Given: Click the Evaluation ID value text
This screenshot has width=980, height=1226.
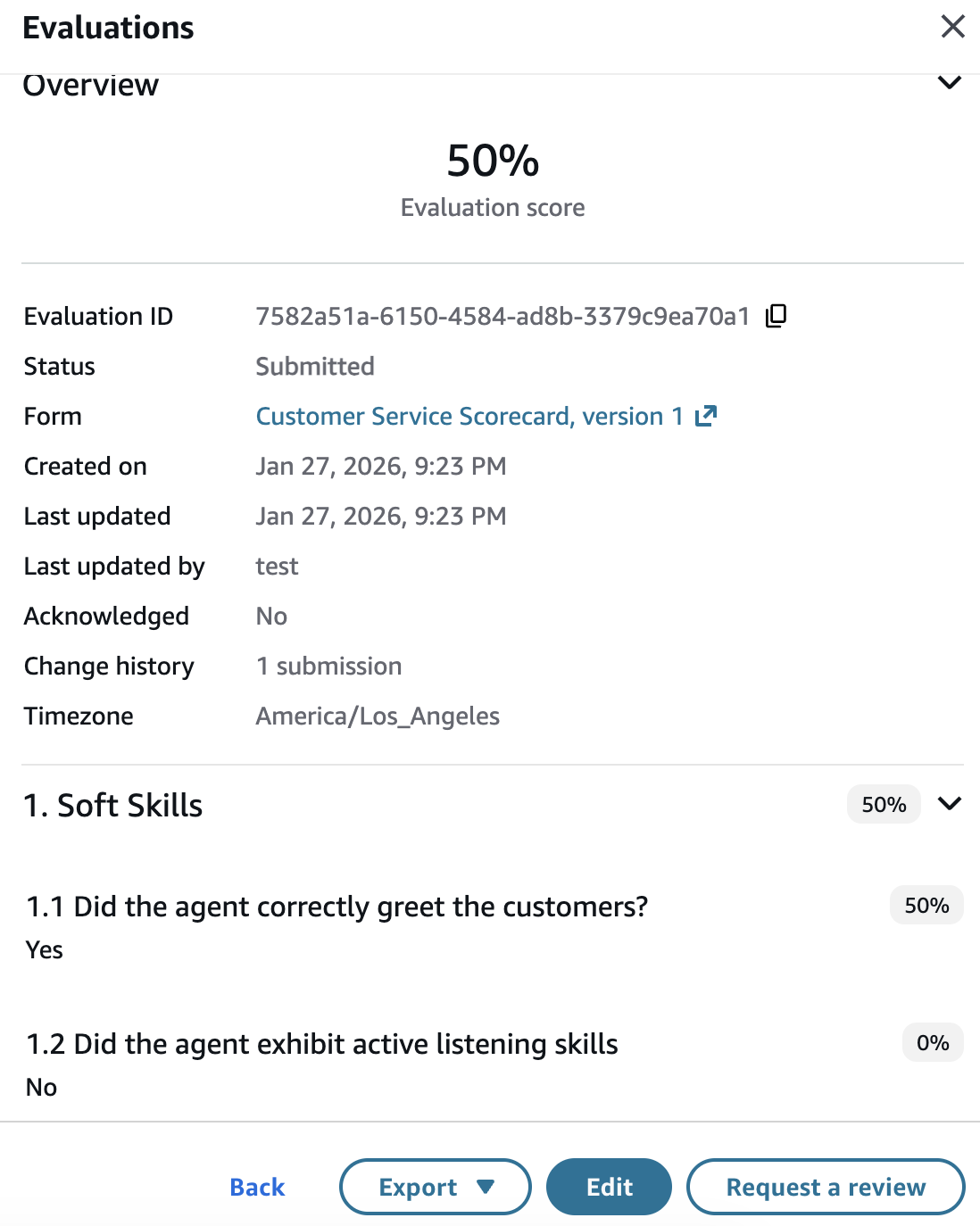Looking at the screenshot, I should 502,317.
